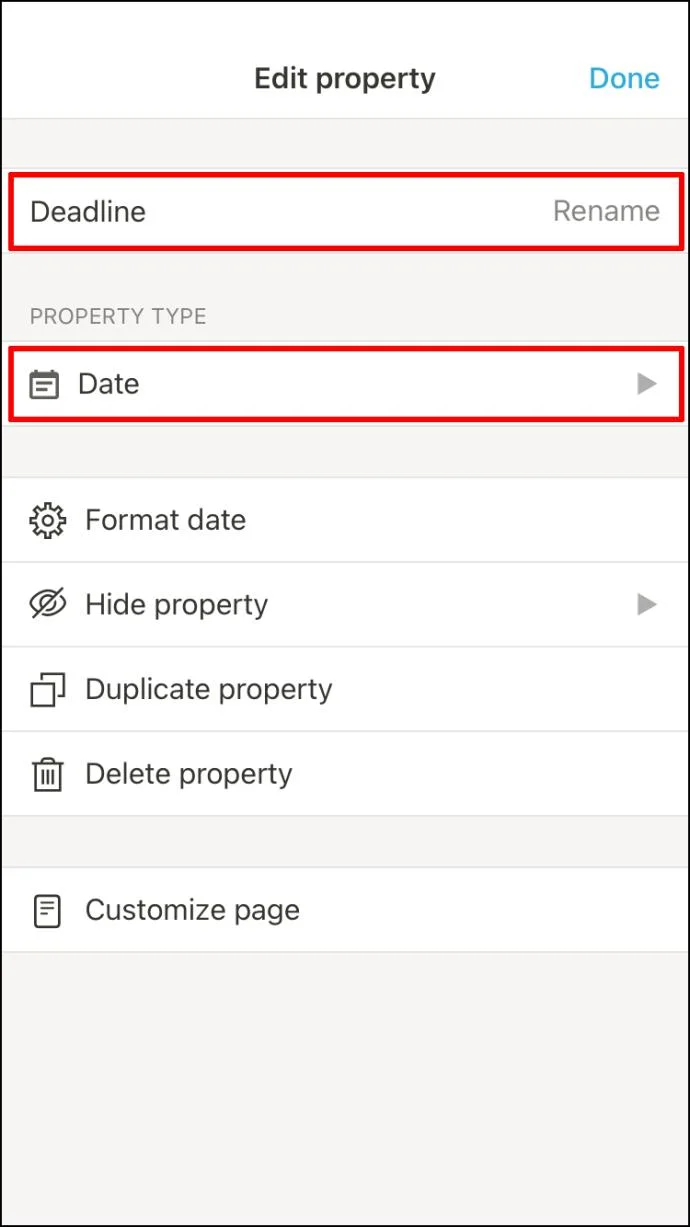
Task: Choose Hide property
Action: (x=345, y=604)
